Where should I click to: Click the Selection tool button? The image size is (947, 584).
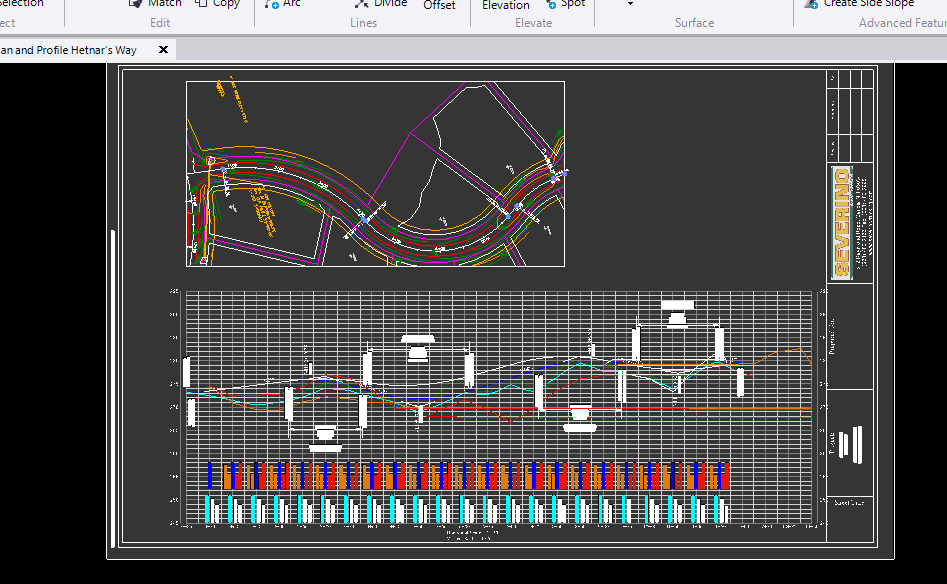pos(20,4)
